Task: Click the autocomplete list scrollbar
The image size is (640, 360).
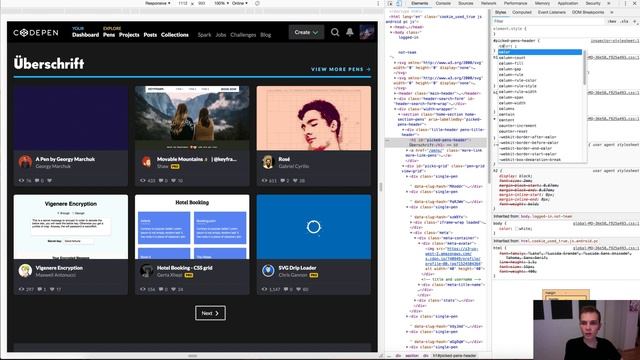Action: [x=584, y=67]
